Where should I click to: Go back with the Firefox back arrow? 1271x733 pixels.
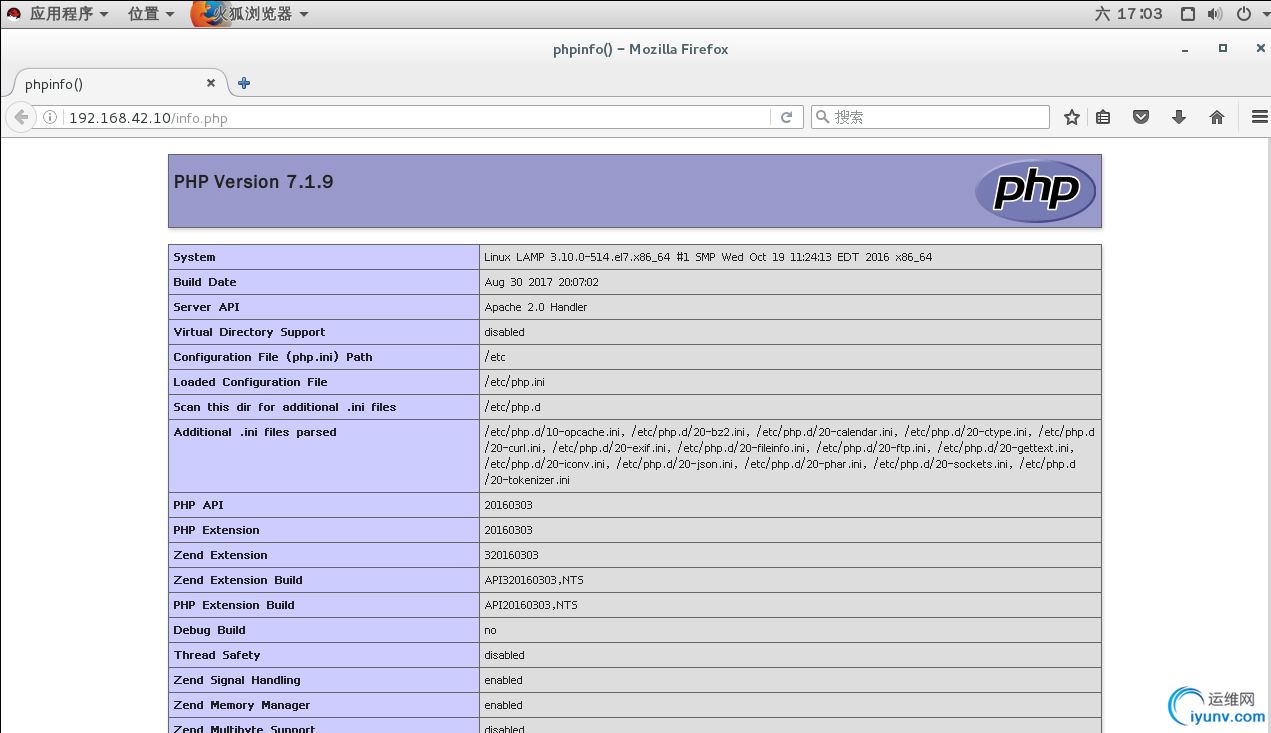pyautogui.click(x=21, y=117)
